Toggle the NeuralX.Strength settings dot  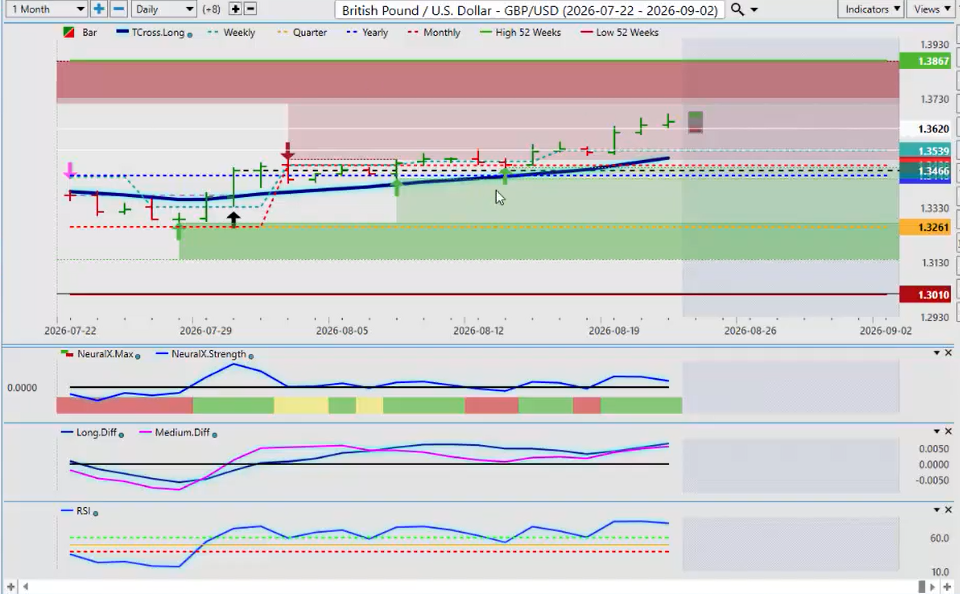[251, 356]
